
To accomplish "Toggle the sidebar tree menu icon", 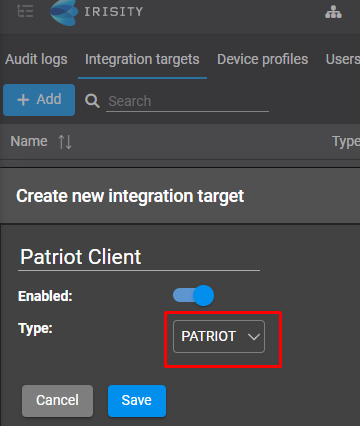I will (x=25, y=11).
